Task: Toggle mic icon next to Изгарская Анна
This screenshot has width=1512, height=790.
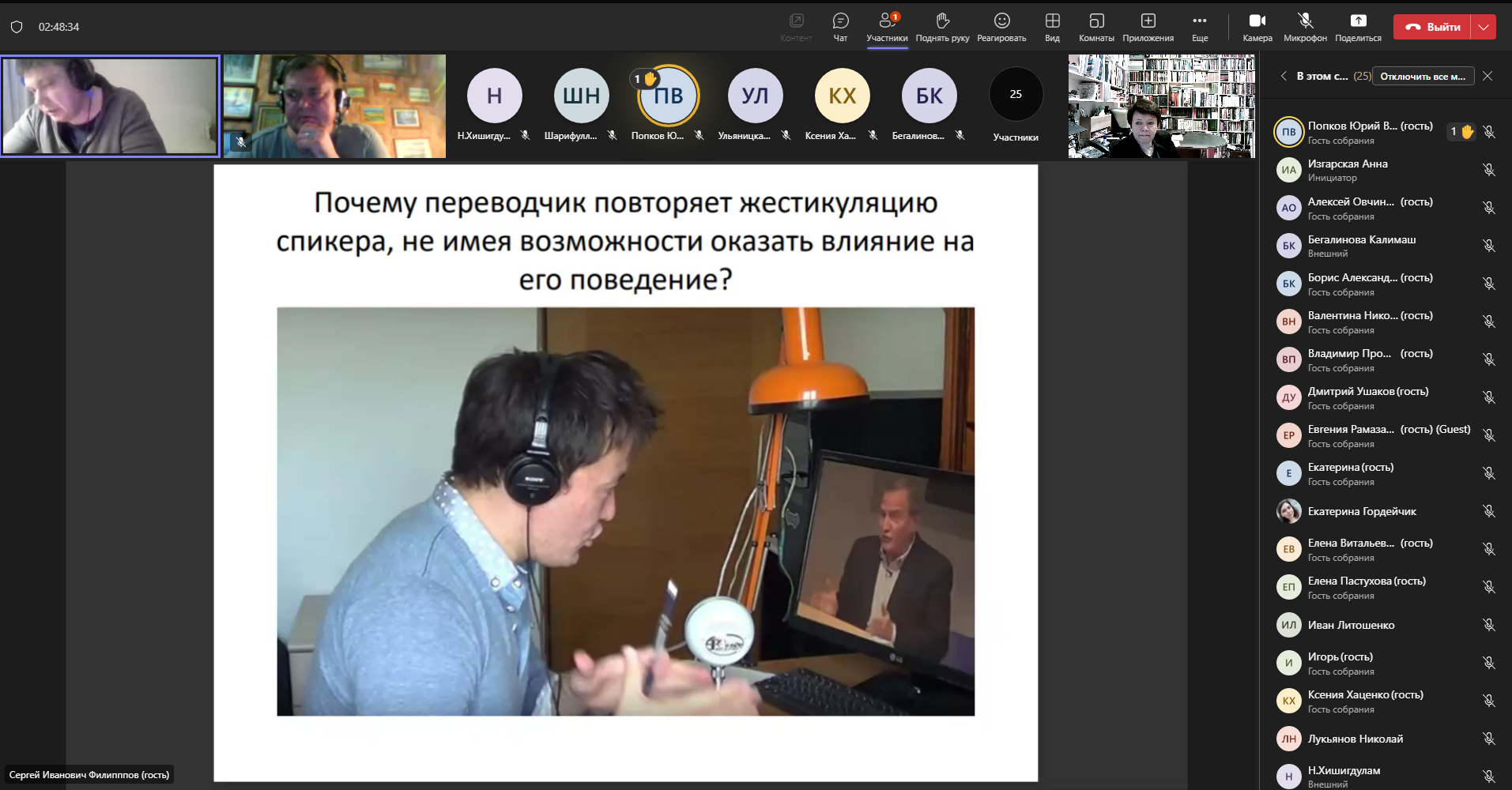Action: 1489,170
